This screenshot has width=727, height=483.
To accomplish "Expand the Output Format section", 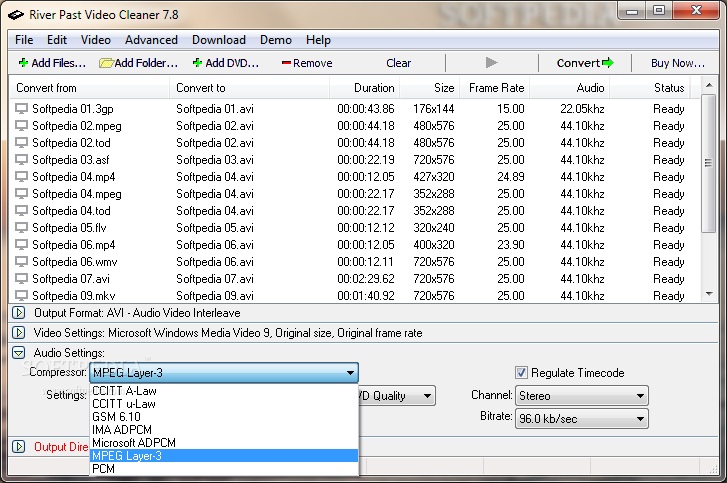I will [x=19, y=313].
